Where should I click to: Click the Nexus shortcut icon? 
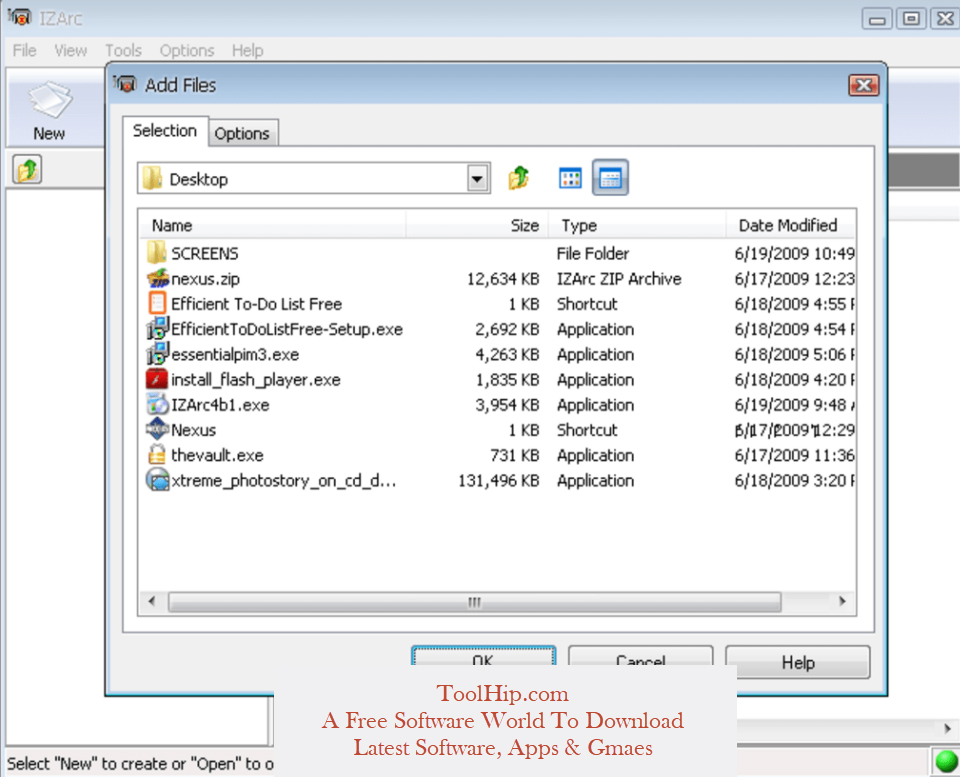point(157,429)
